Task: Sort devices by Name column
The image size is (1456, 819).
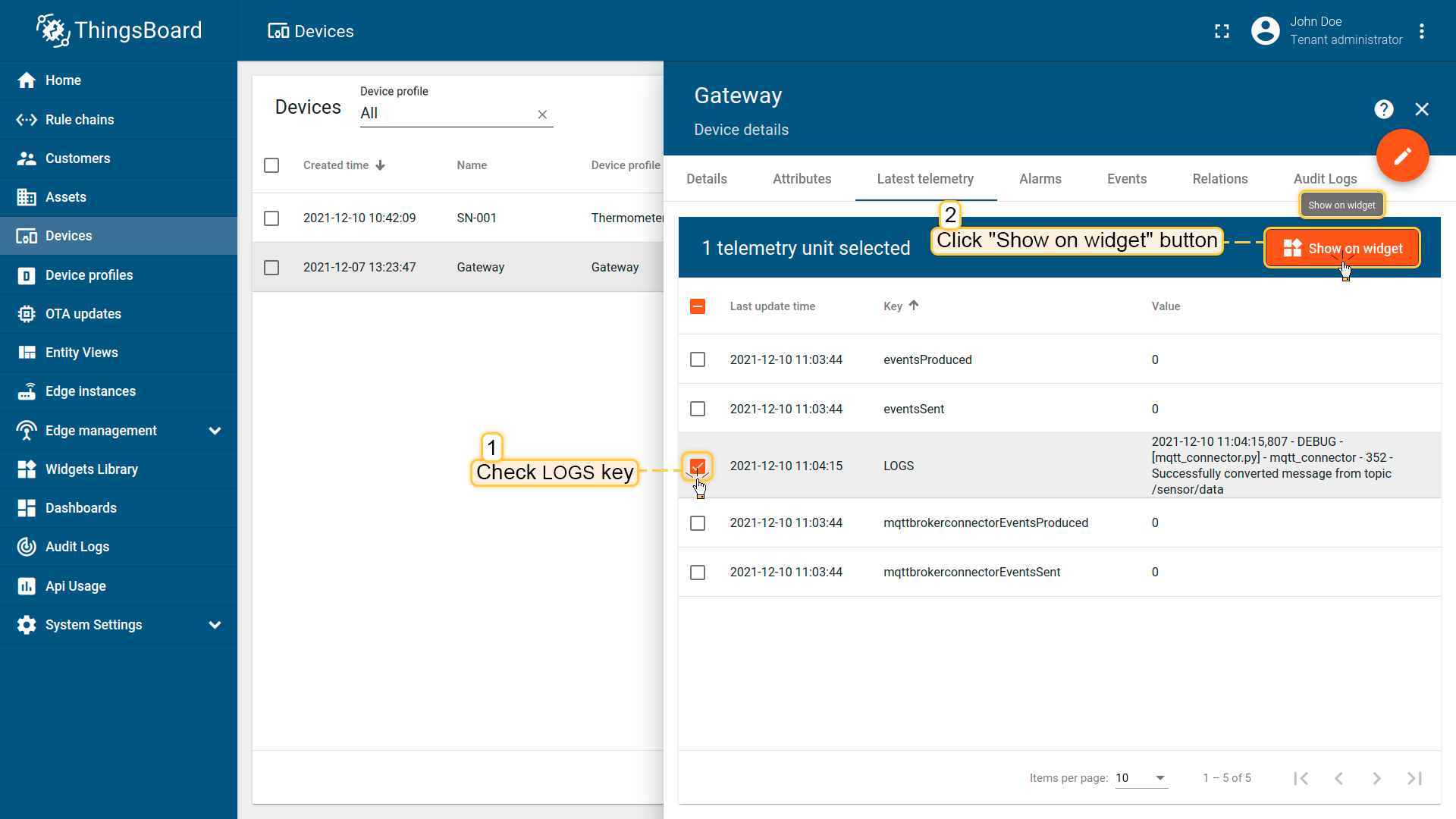Action: [472, 165]
